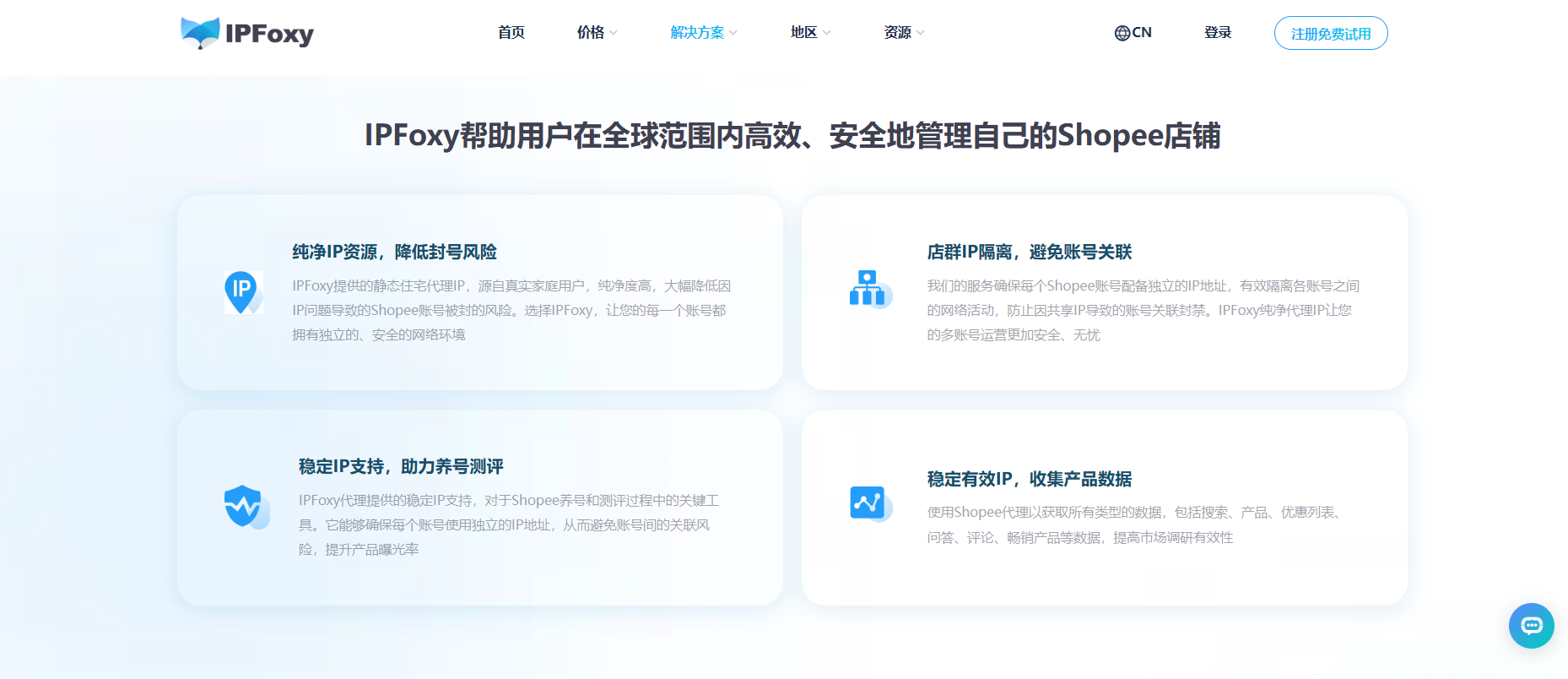Click the paragraph starting 我们的服务确保每个Shopee账号
Screen dimensions: 1568x679
click(1144, 311)
